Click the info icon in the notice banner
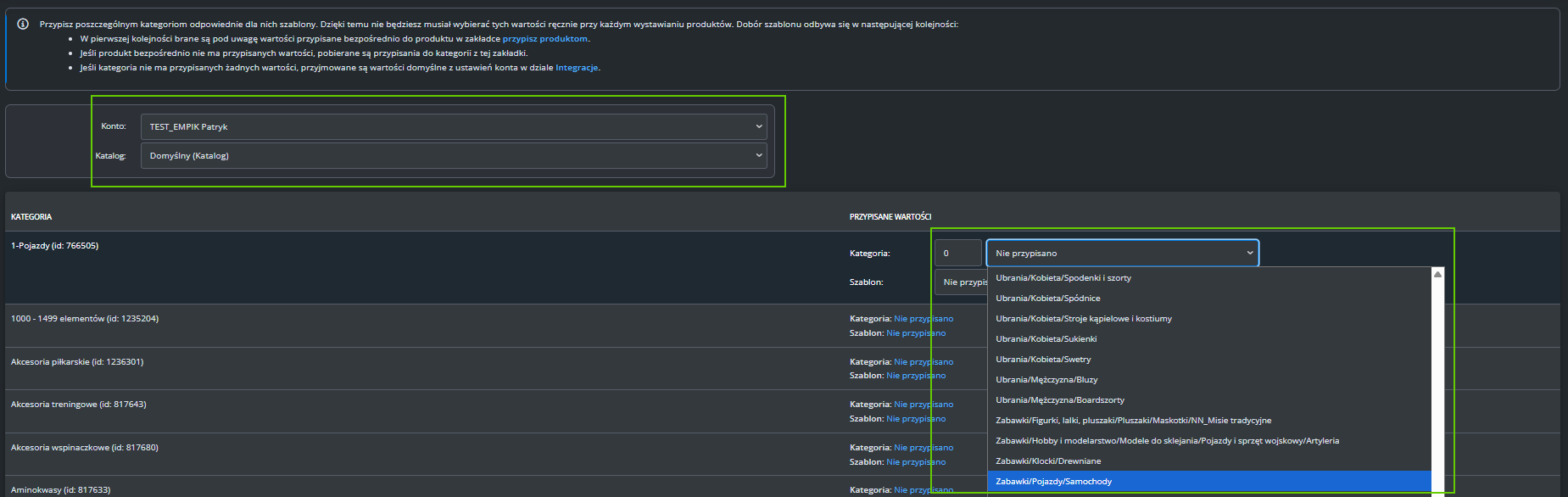1568x497 pixels. tap(23, 24)
